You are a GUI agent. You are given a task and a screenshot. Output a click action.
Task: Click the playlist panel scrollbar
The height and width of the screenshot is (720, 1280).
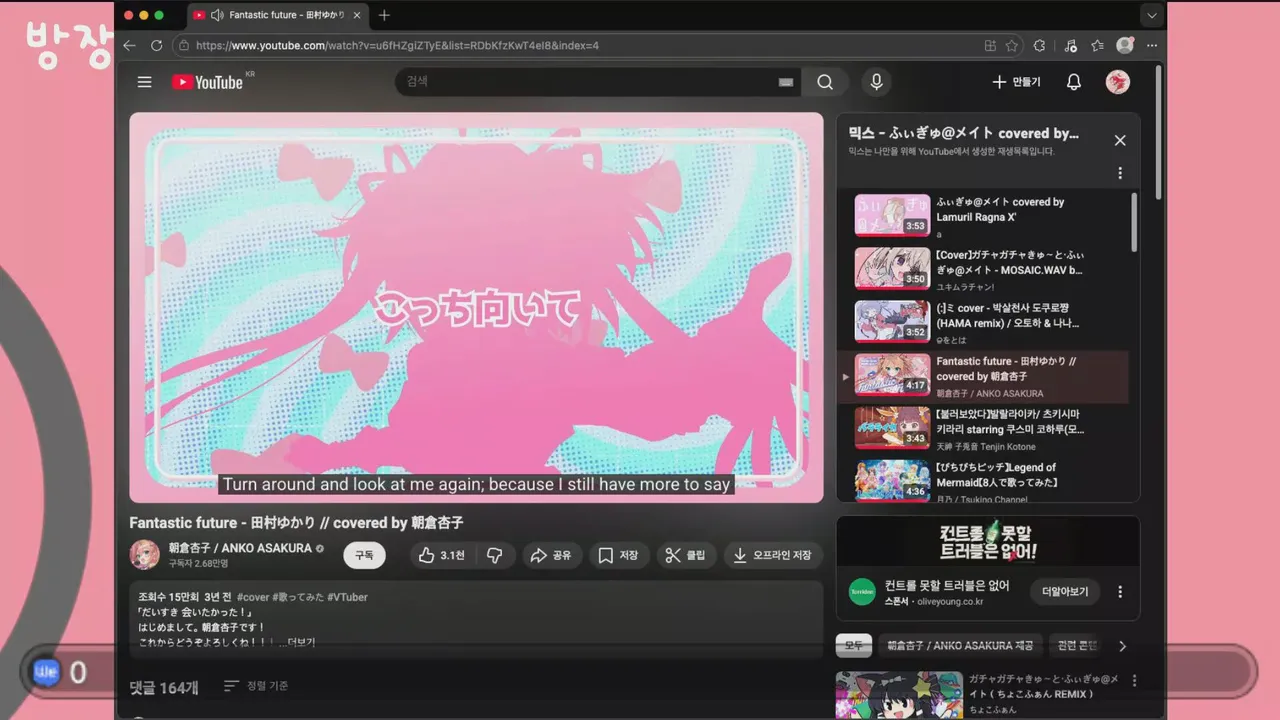(x=1134, y=222)
